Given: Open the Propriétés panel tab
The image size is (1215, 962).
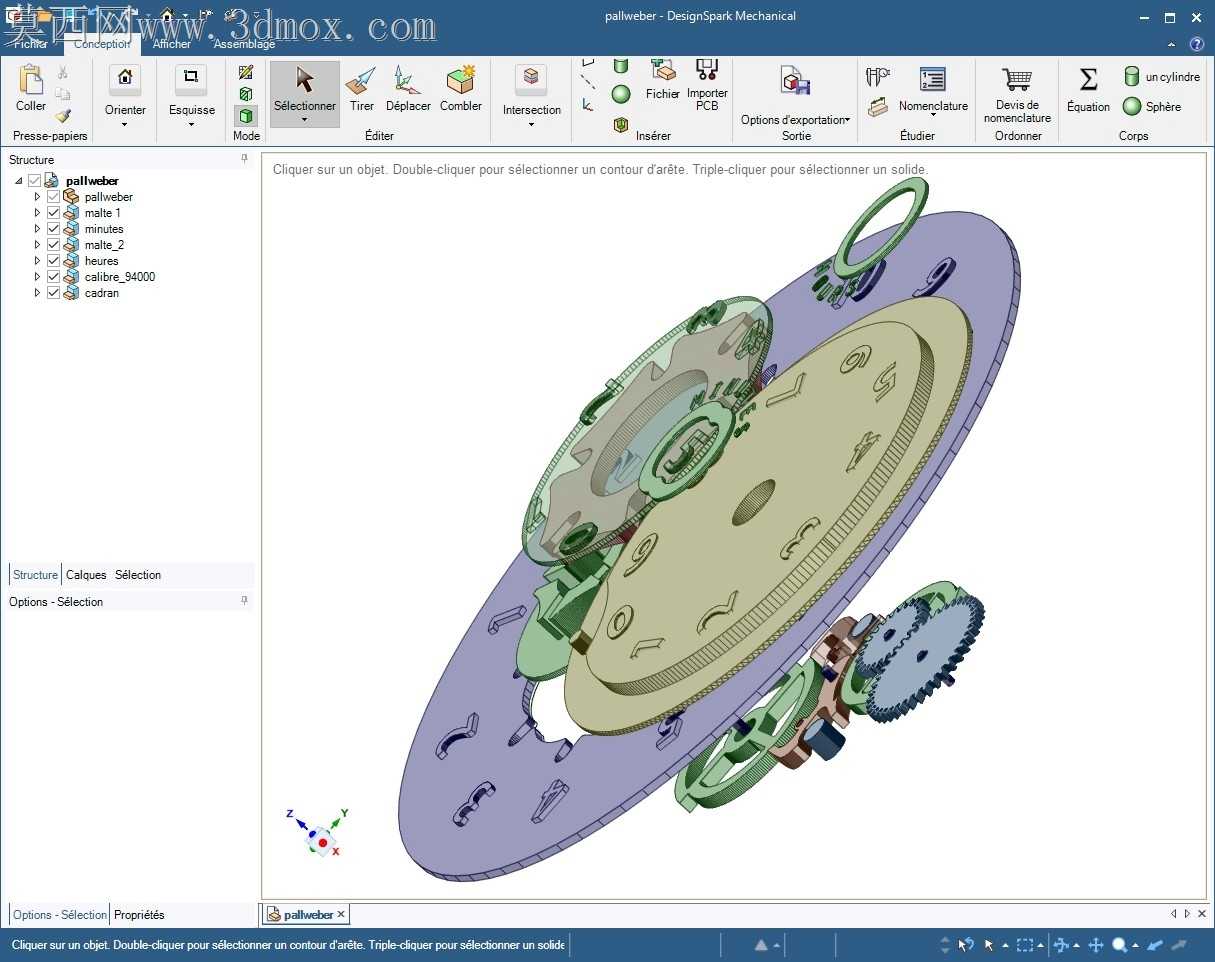Looking at the screenshot, I should point(139,915).
